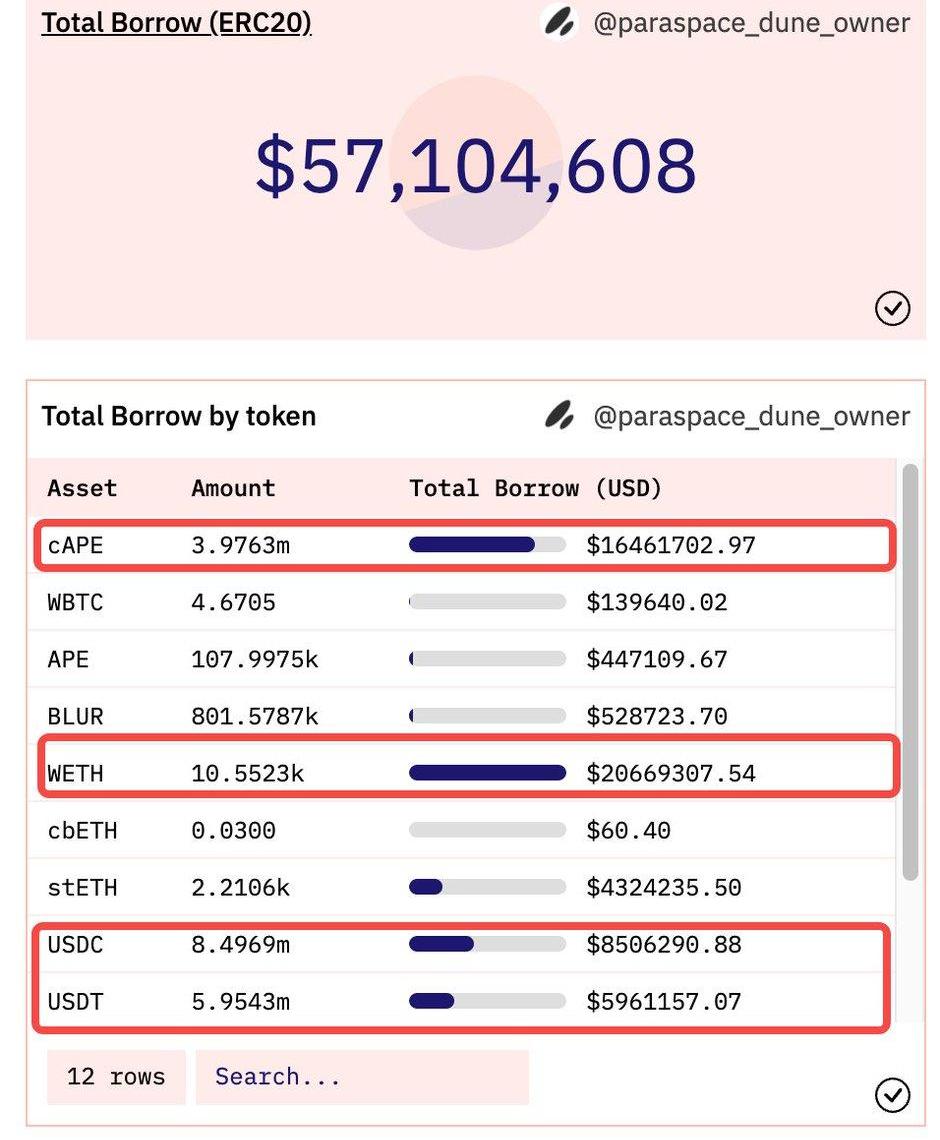Open the Total Borrow (ERC20) title link
Screen dimensions: 940x1140
coord(176,22)
